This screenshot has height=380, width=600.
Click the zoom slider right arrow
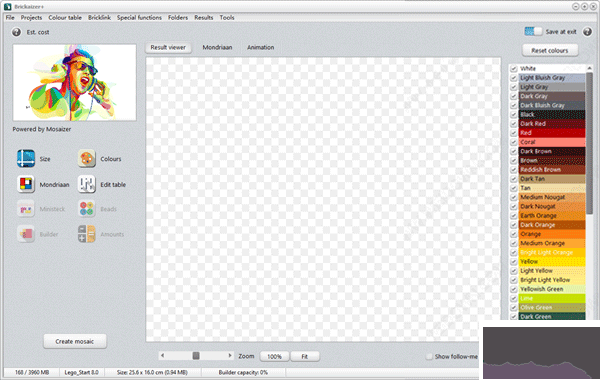coord(230,356)
